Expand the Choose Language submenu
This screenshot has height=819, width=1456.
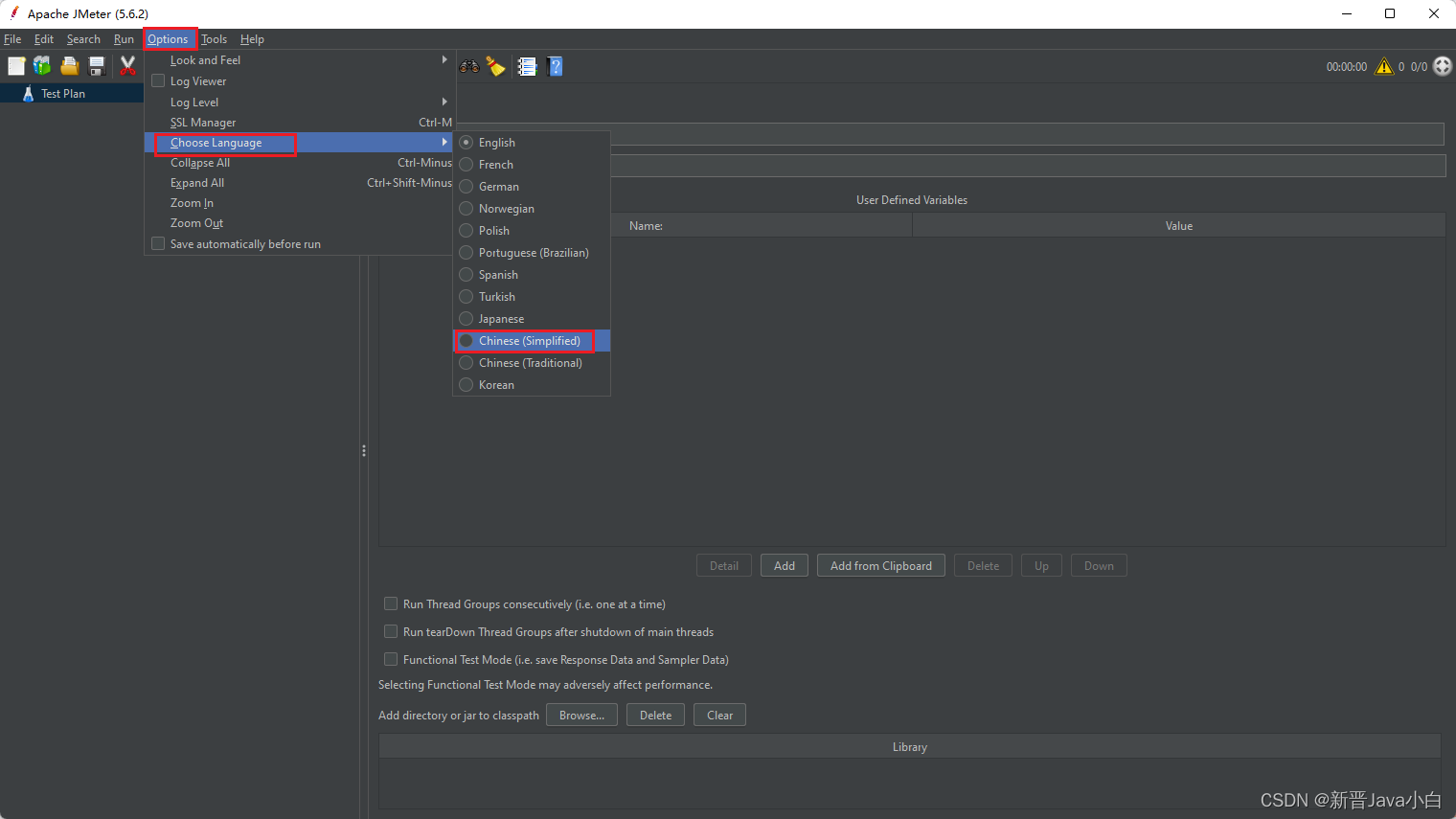tap(300, 143)
